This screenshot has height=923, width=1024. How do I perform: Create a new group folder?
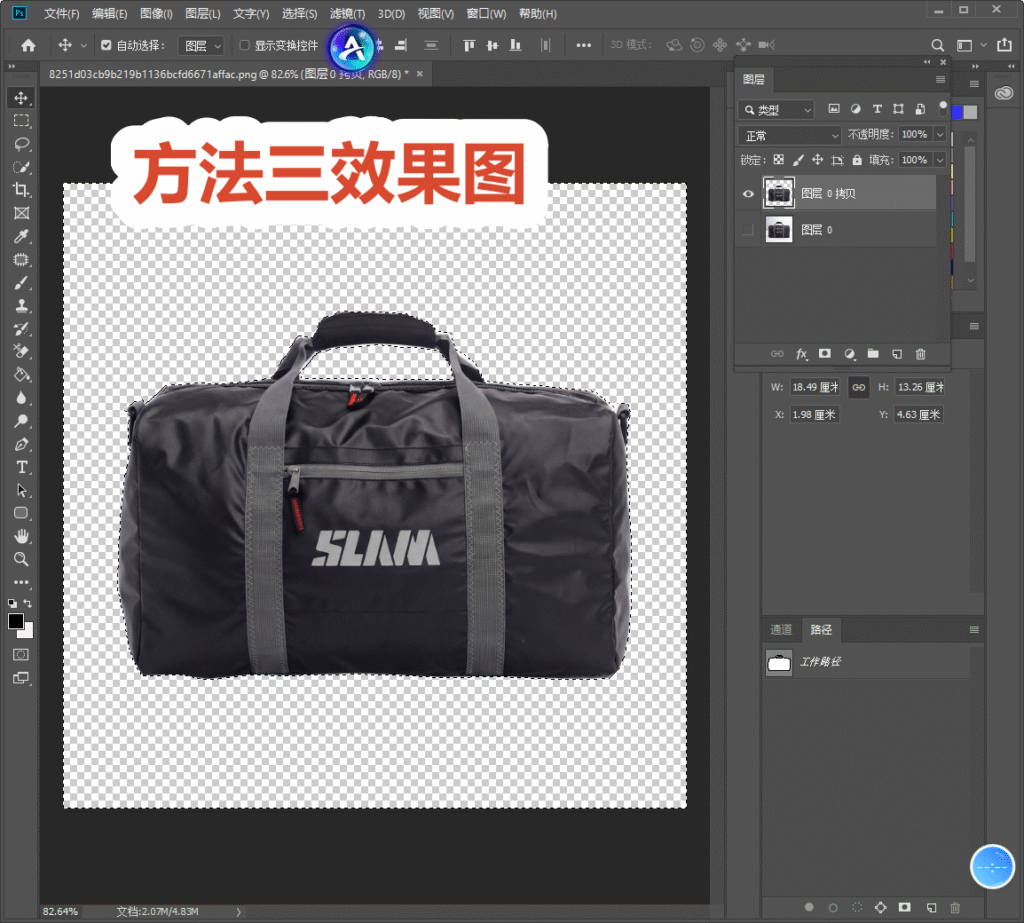(873, 354)
